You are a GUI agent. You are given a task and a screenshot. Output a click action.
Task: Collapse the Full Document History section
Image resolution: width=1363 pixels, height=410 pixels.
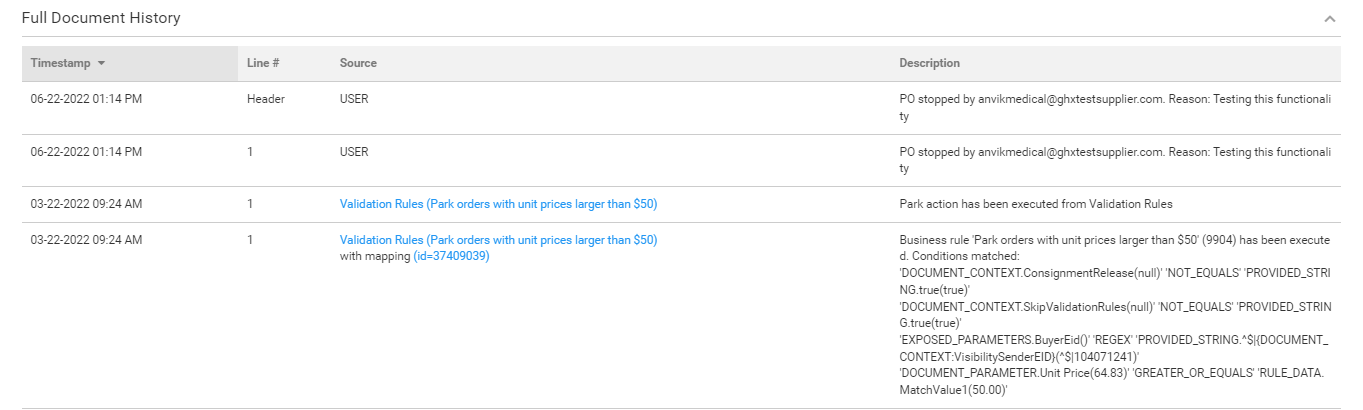tap(1329, 19)
